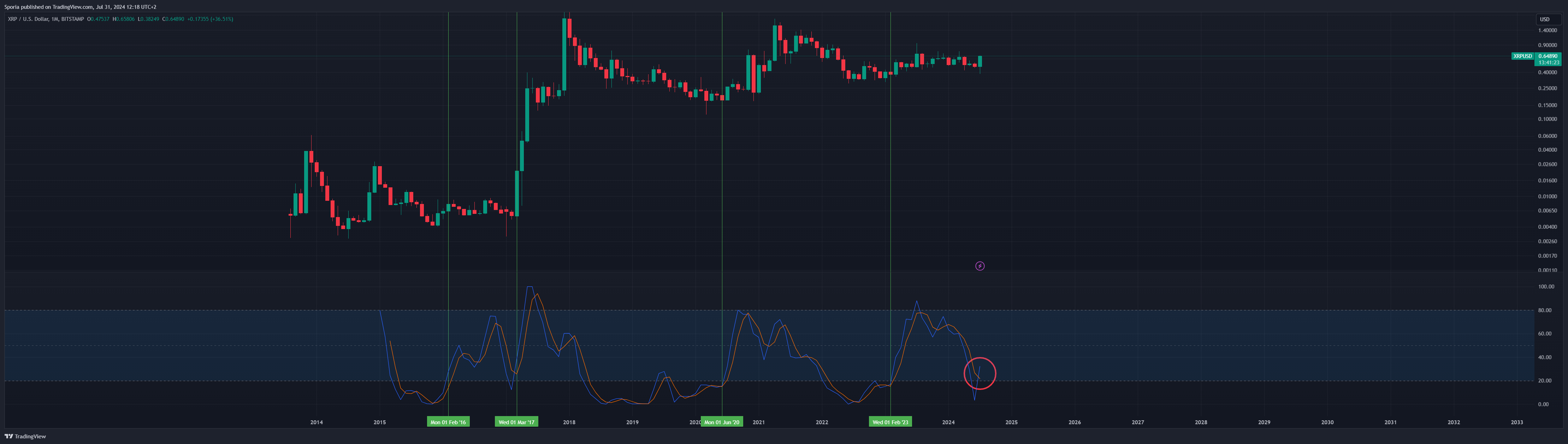The width and height of the screenshot is (1568, 444).
Task: Click the 1.40000 price axis label
Action: [x=1547, y=30]
